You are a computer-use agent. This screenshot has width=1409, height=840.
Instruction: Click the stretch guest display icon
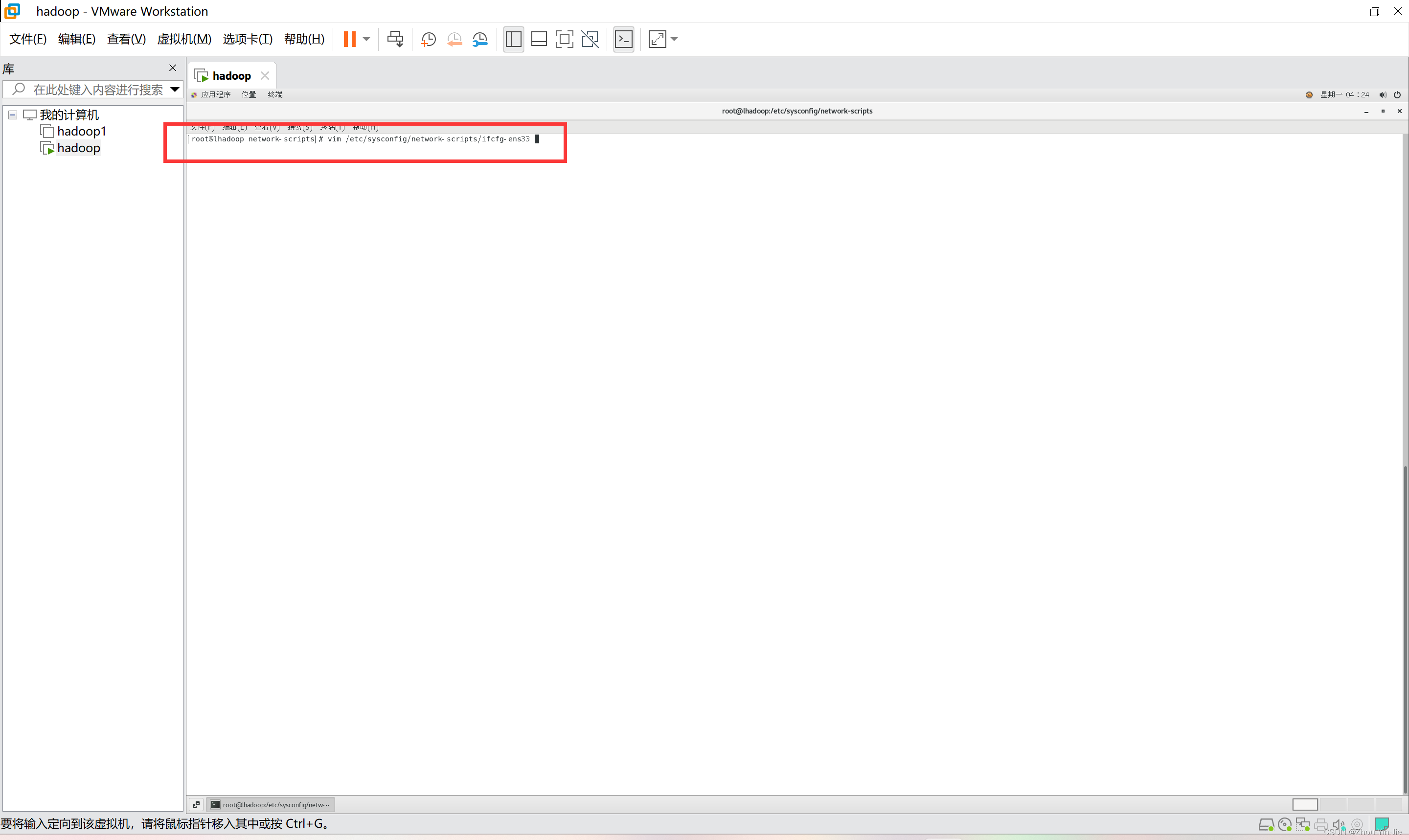click(657, 39)
